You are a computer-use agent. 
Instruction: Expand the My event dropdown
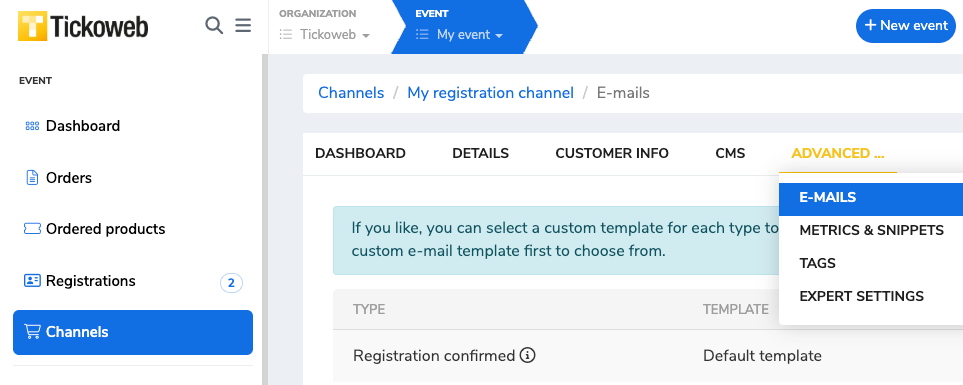459,34
